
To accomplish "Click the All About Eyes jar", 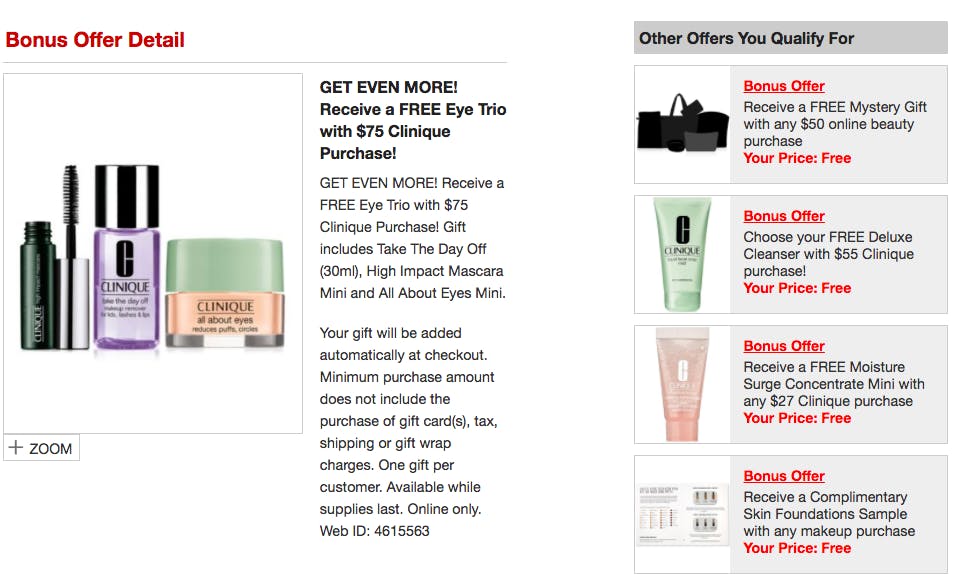I will pos(225,294).
